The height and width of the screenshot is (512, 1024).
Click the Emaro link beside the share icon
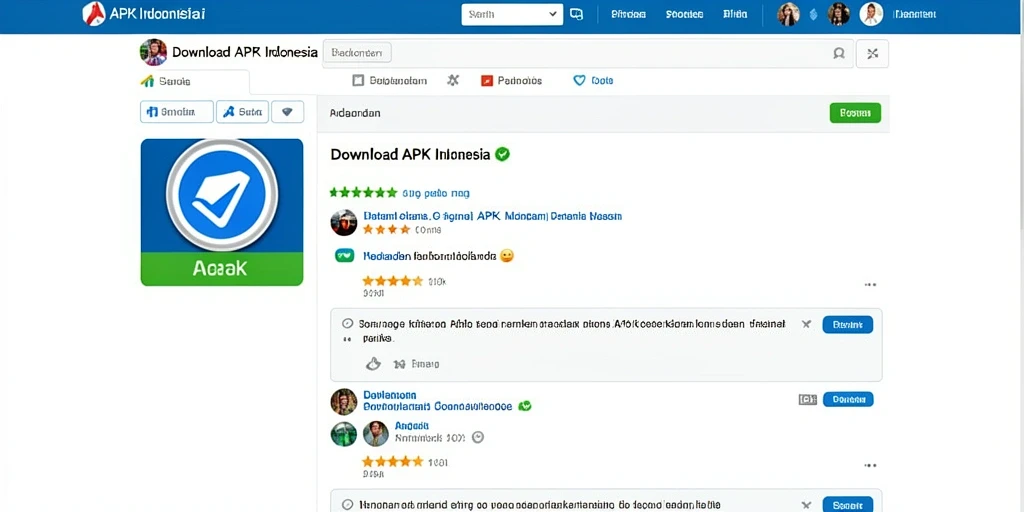(425, 364)
